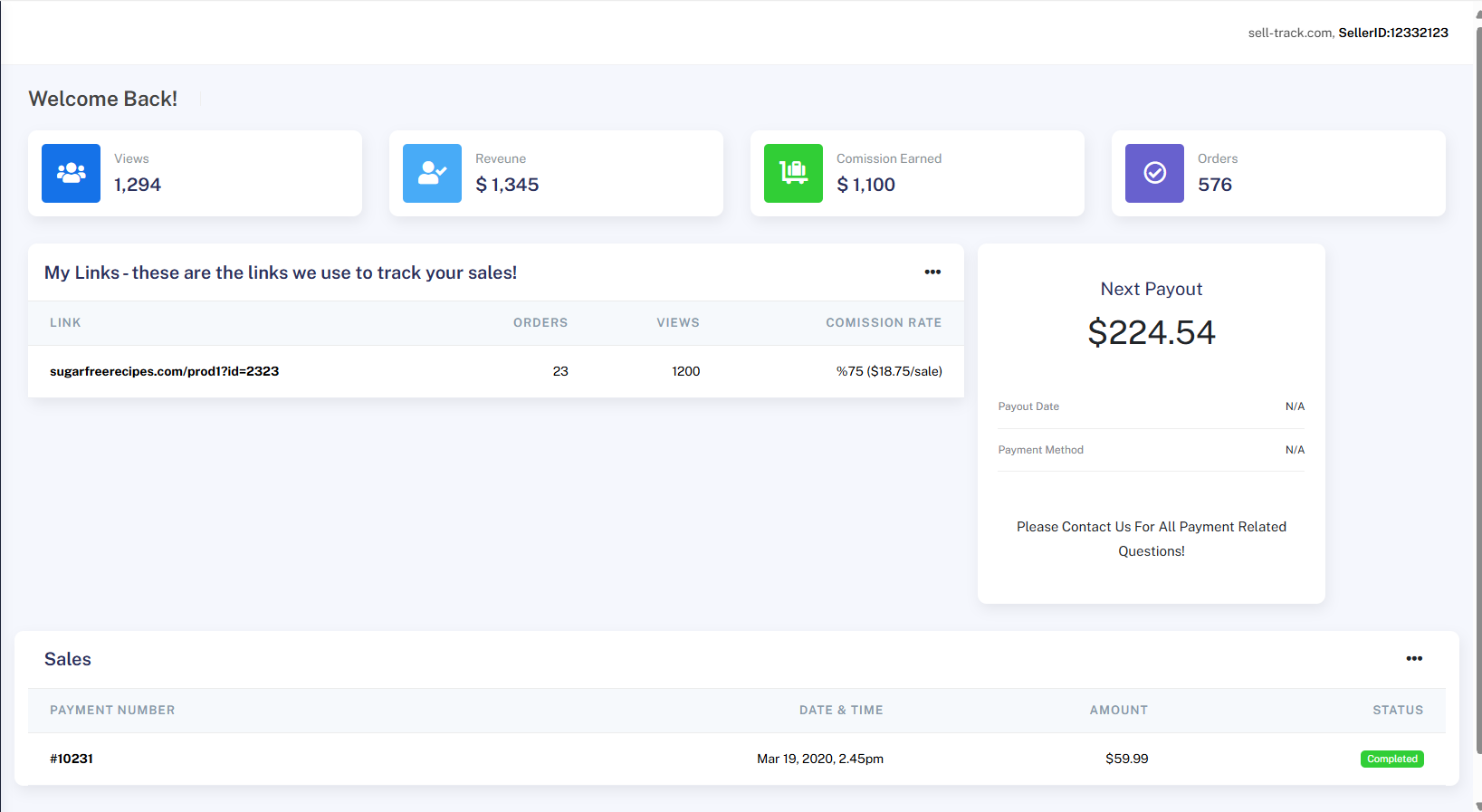Image resolution: width=1482 pixels, height=812 pixels.
Task: Click the $ 1,100 commission value
Action: point(865,185)
